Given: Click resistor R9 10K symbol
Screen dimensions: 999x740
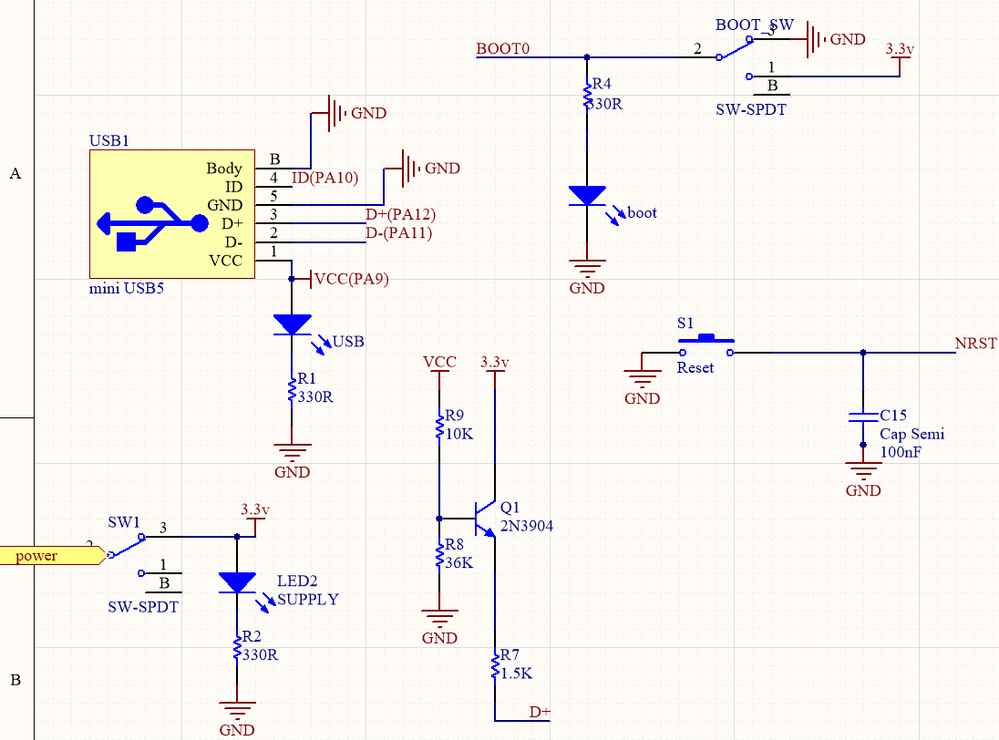Looking at the screenshot, I should 440,425.
